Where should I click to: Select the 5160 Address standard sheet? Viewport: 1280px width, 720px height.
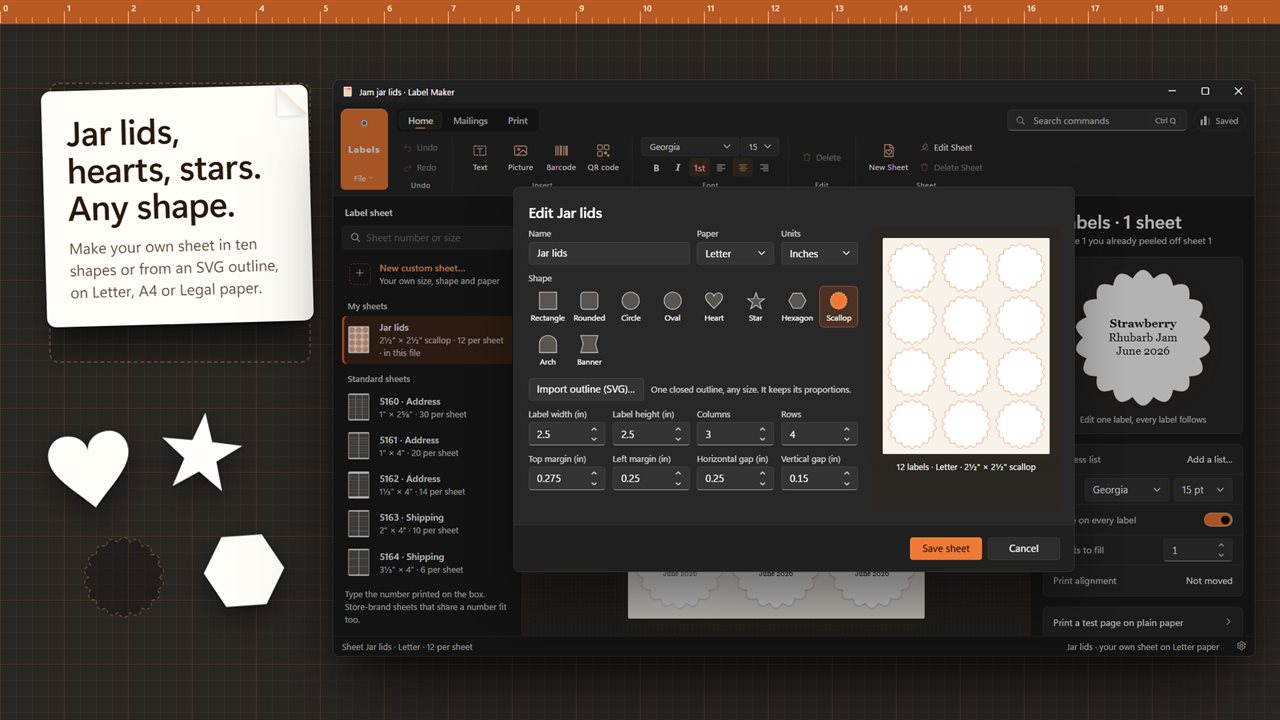(427, 408)
